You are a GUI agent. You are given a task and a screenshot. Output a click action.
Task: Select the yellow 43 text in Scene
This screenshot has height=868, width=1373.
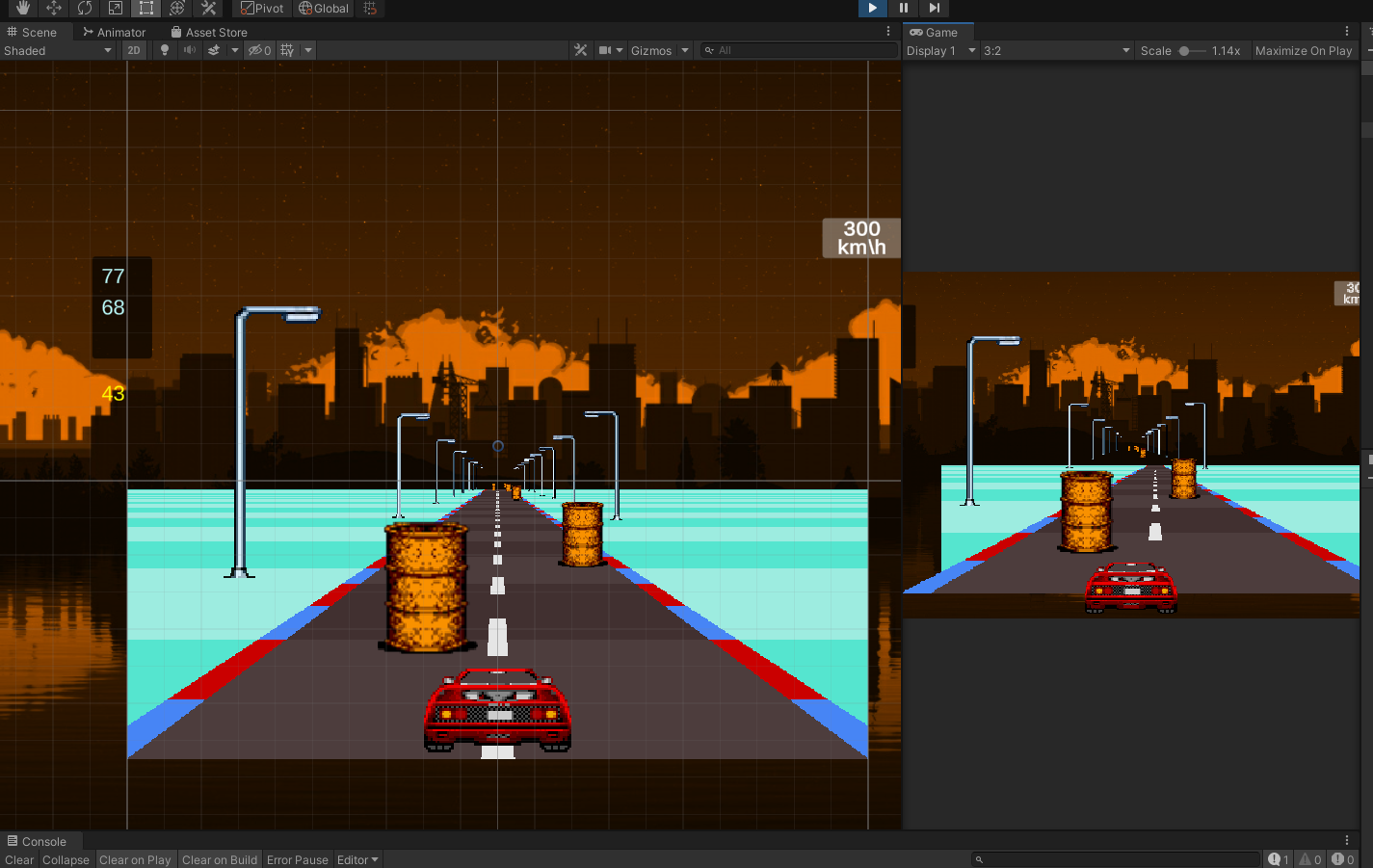coord(113,393)
